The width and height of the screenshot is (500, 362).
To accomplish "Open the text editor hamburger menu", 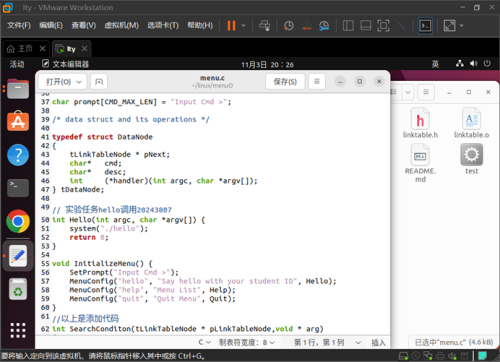I will pos(317,82).
